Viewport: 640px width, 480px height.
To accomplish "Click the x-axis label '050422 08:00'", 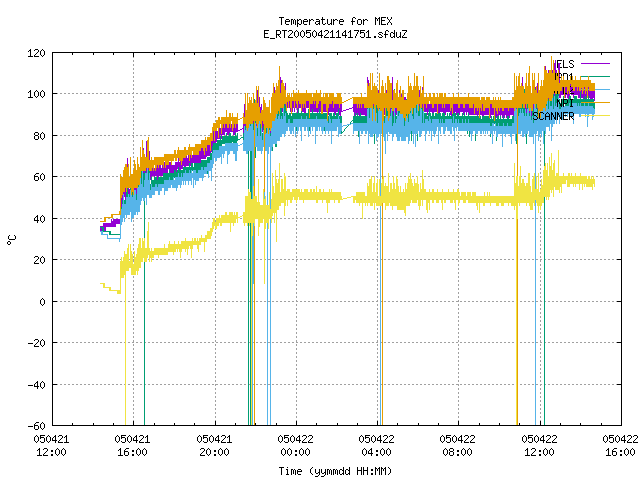I will click(458, 445).
